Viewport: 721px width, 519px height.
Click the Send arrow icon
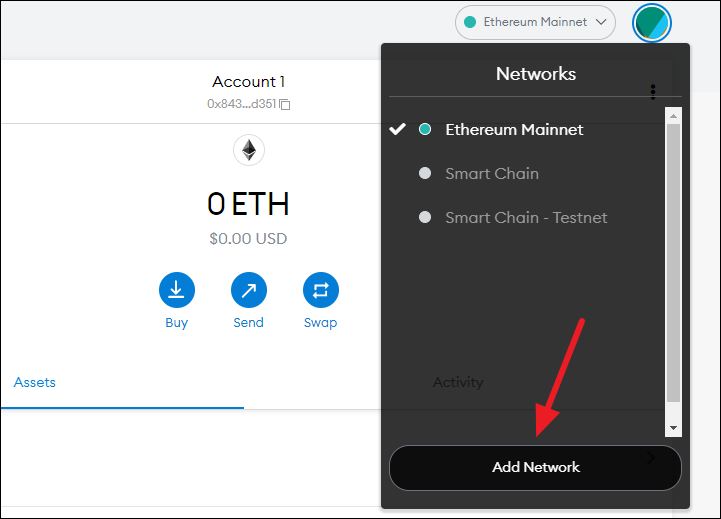click(x=249, y=290)
